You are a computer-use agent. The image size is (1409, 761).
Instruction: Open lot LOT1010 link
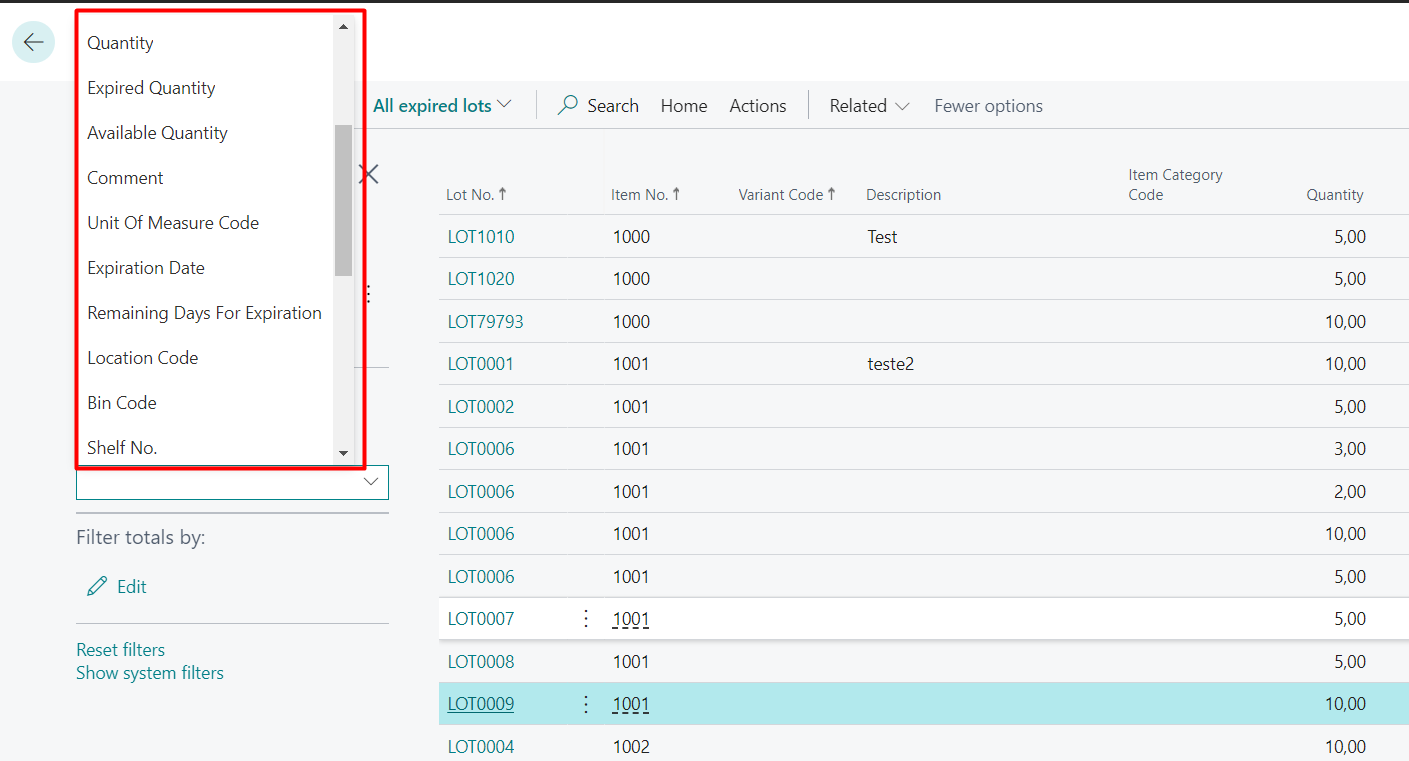click(481, 237)
